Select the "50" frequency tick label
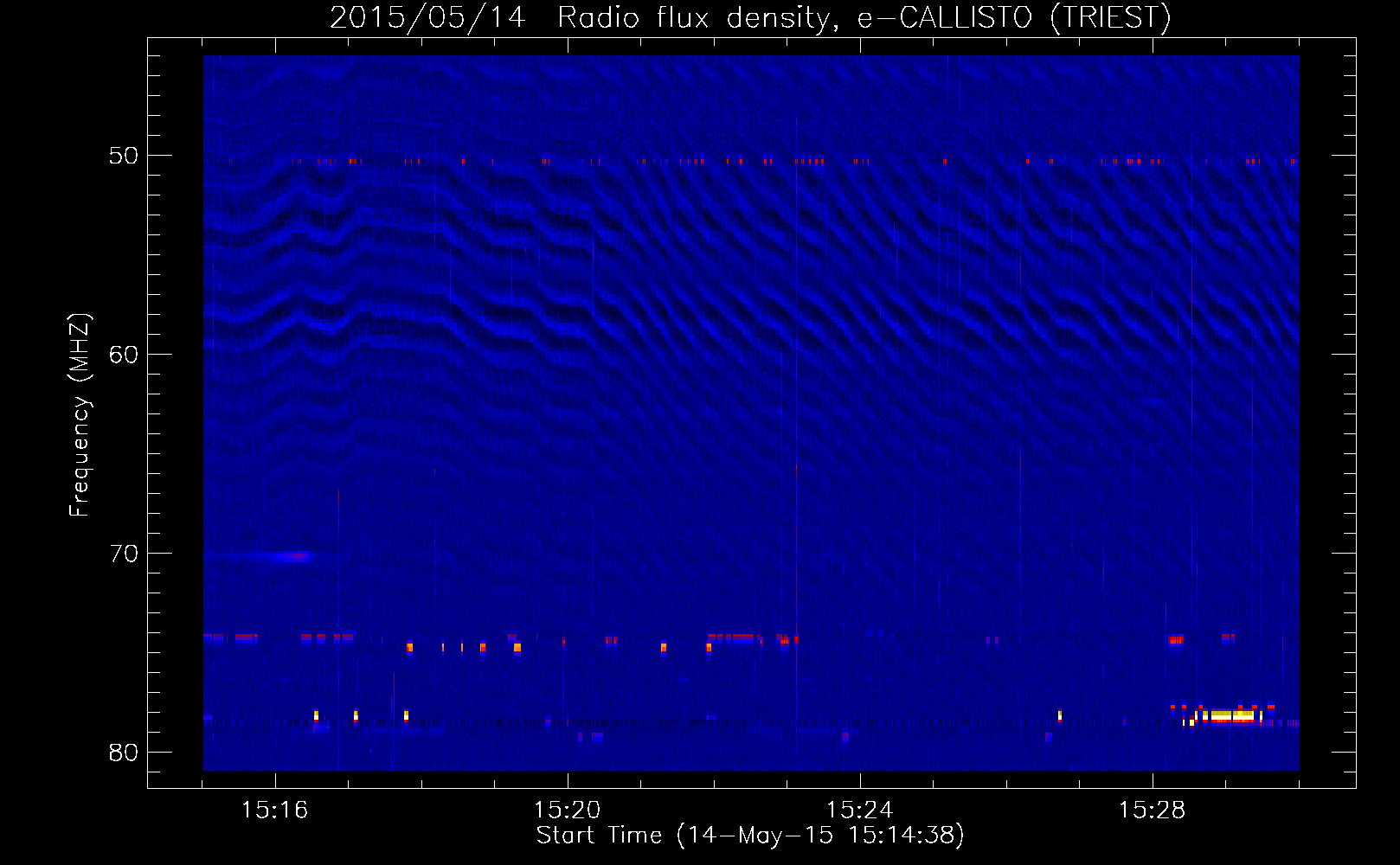This screenshot has height=865, width=1400. click(x=124, y=156)
